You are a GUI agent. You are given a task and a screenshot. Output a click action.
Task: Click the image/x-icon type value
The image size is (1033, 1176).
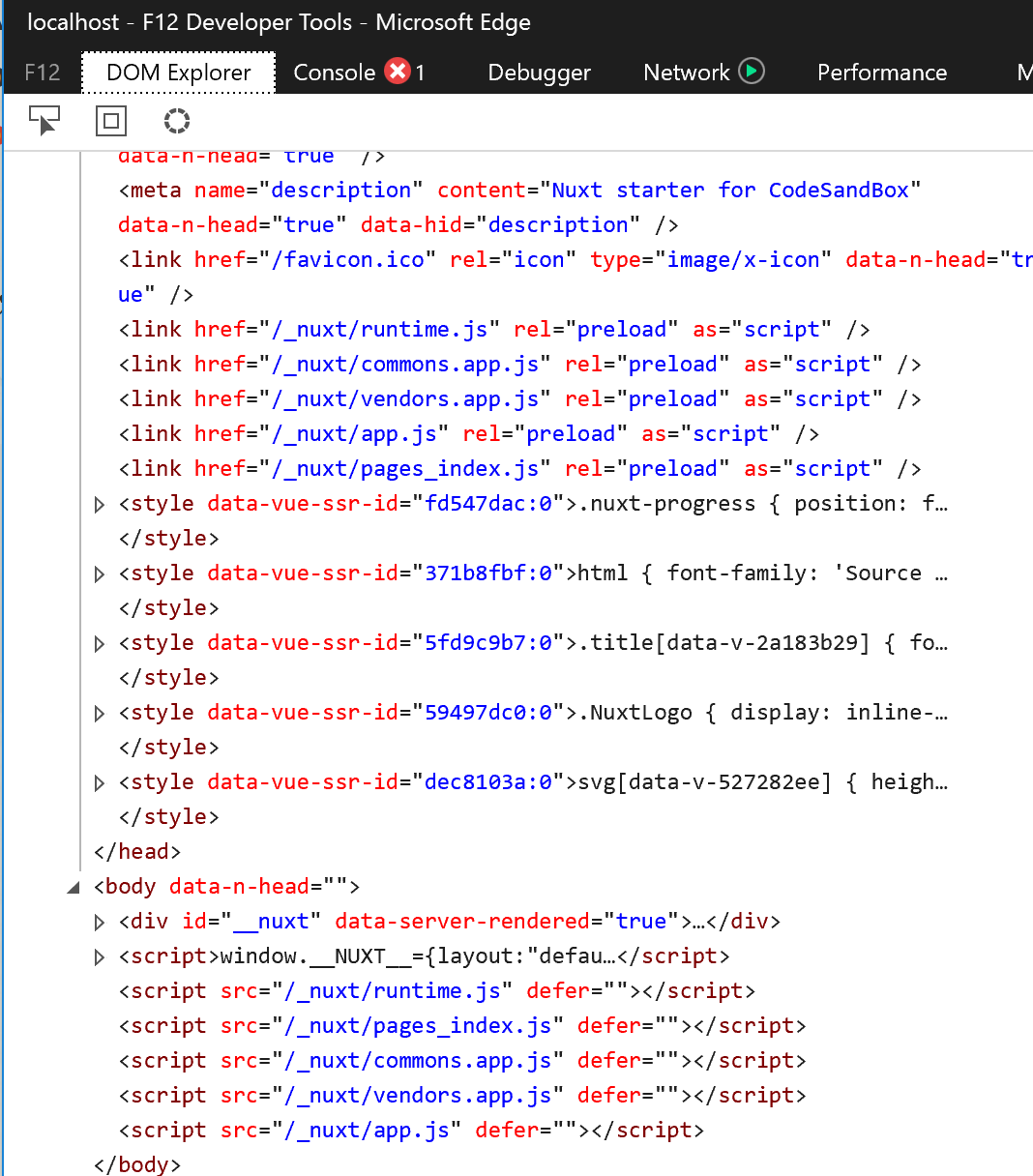743,259
